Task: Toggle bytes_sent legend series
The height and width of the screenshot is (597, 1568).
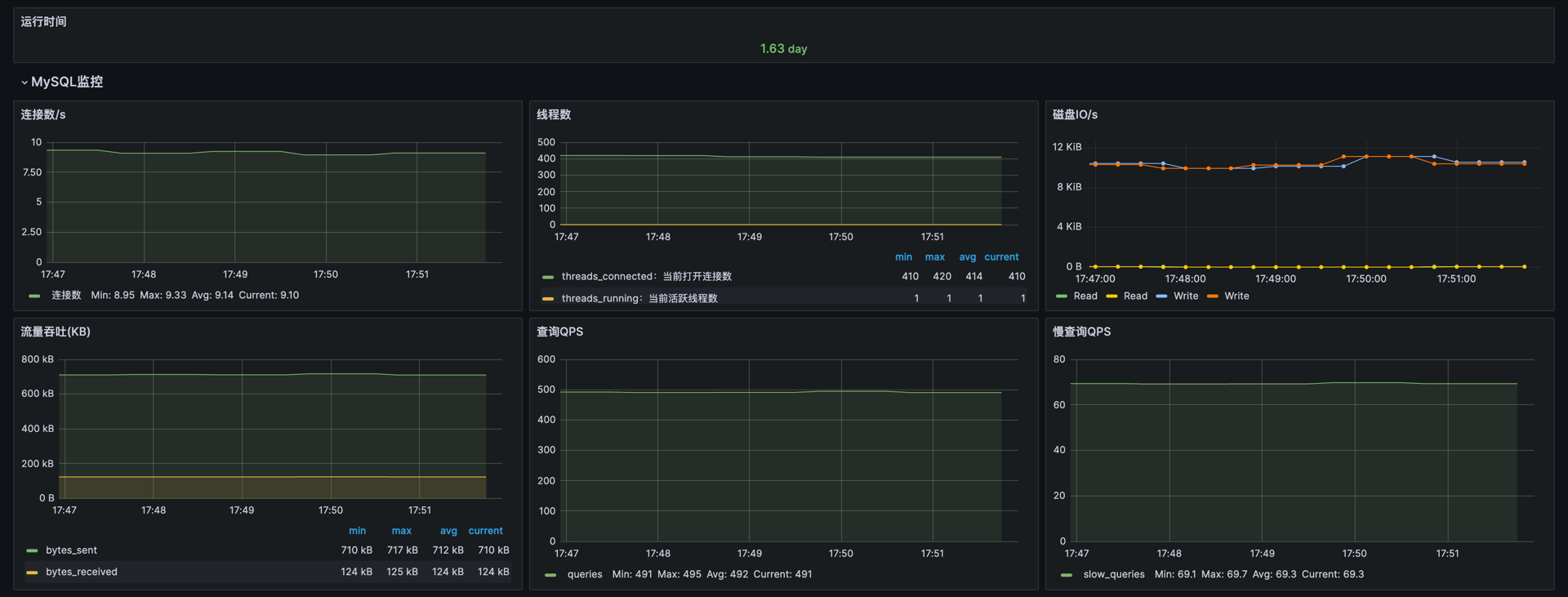Action: click(x=71, y=550)
